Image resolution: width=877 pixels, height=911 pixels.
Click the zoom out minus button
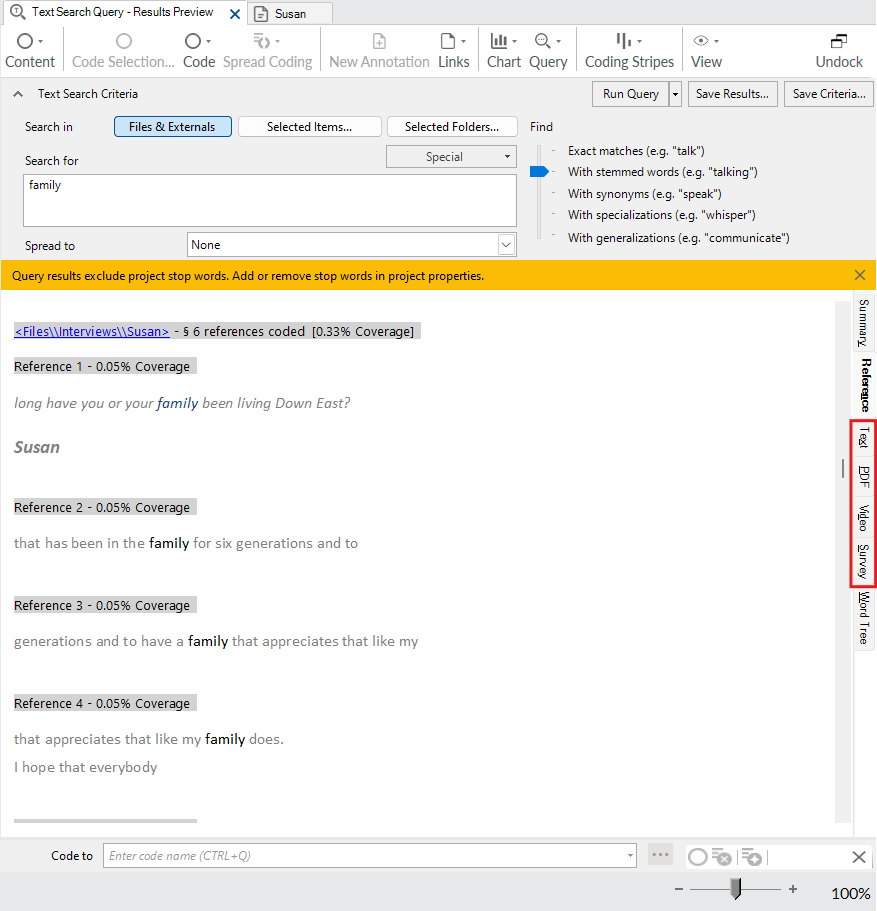click(678, 889)
